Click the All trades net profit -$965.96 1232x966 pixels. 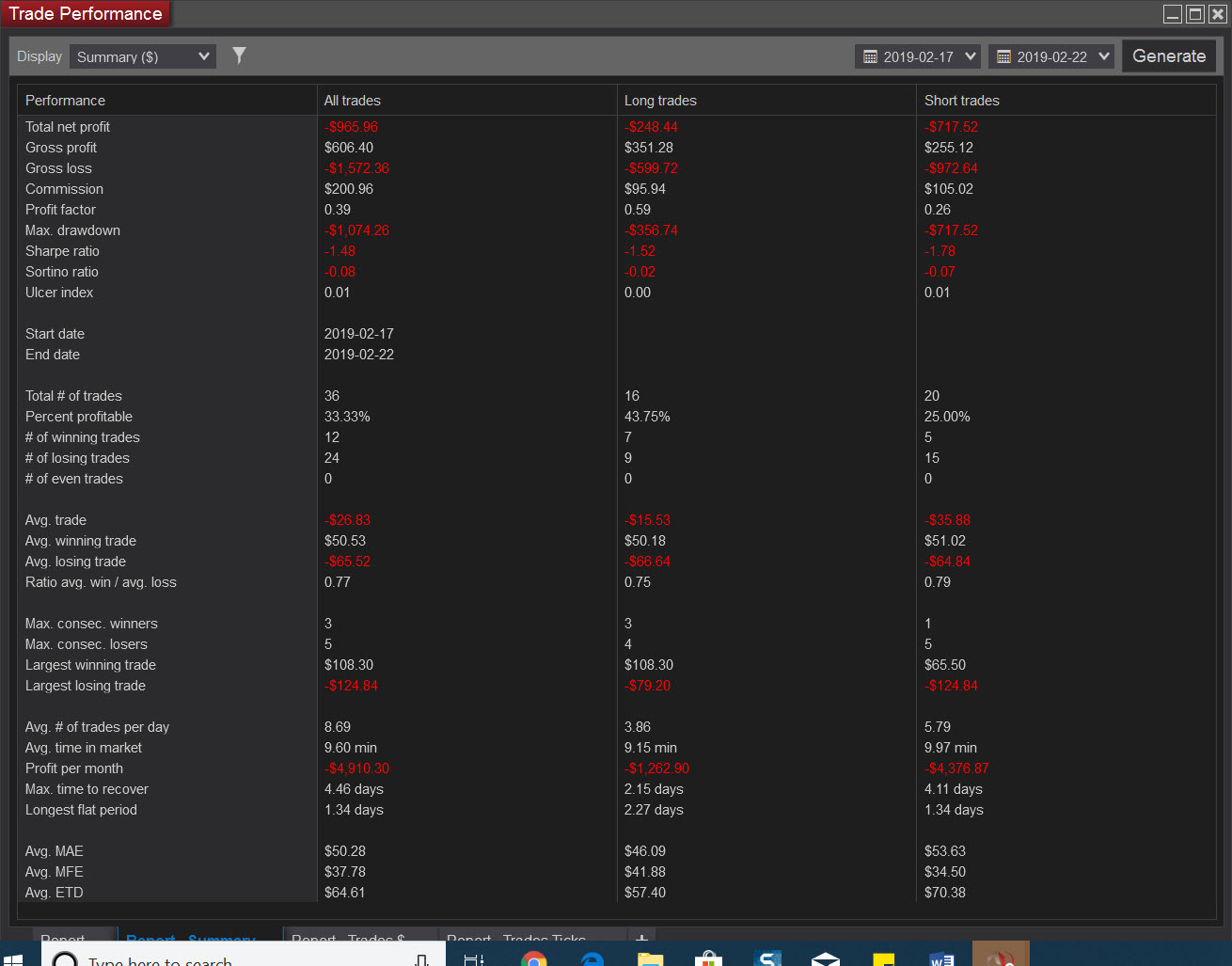coord(351,127)
